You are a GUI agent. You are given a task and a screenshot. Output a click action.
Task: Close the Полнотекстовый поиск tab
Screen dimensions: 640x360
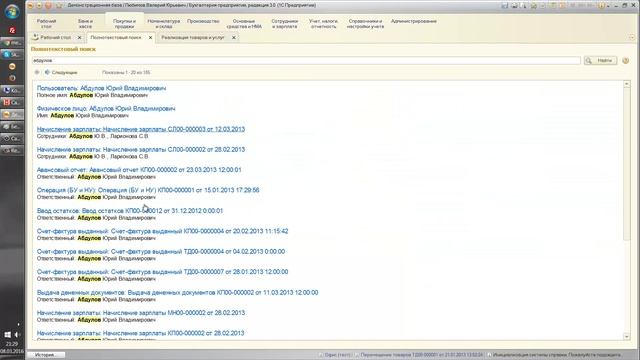click(x=150, y=38)
